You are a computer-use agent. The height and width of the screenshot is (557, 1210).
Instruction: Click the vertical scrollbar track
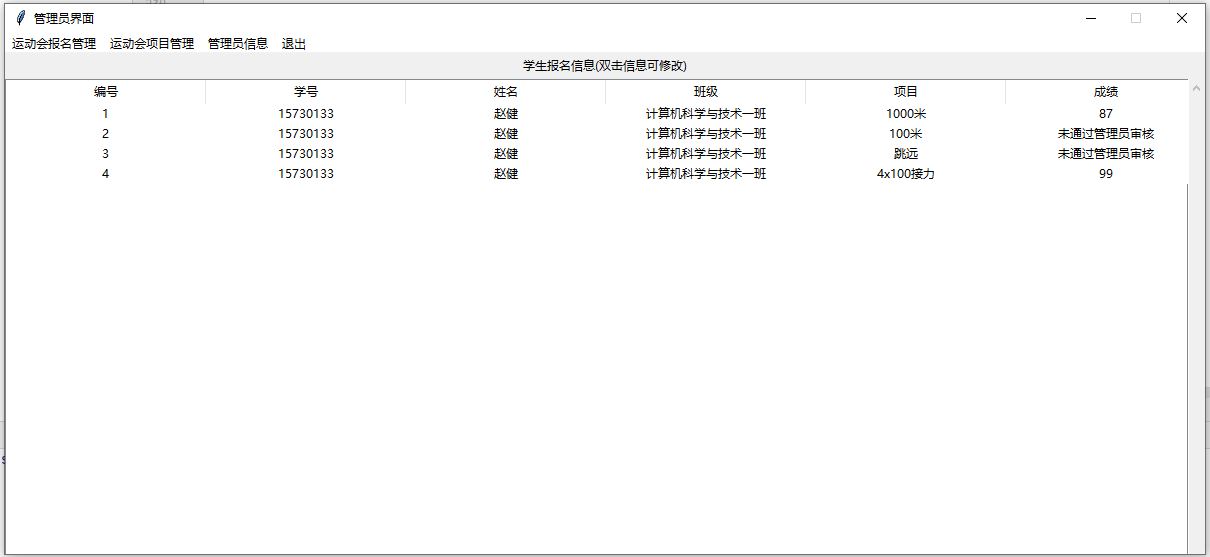(1196, 325)
